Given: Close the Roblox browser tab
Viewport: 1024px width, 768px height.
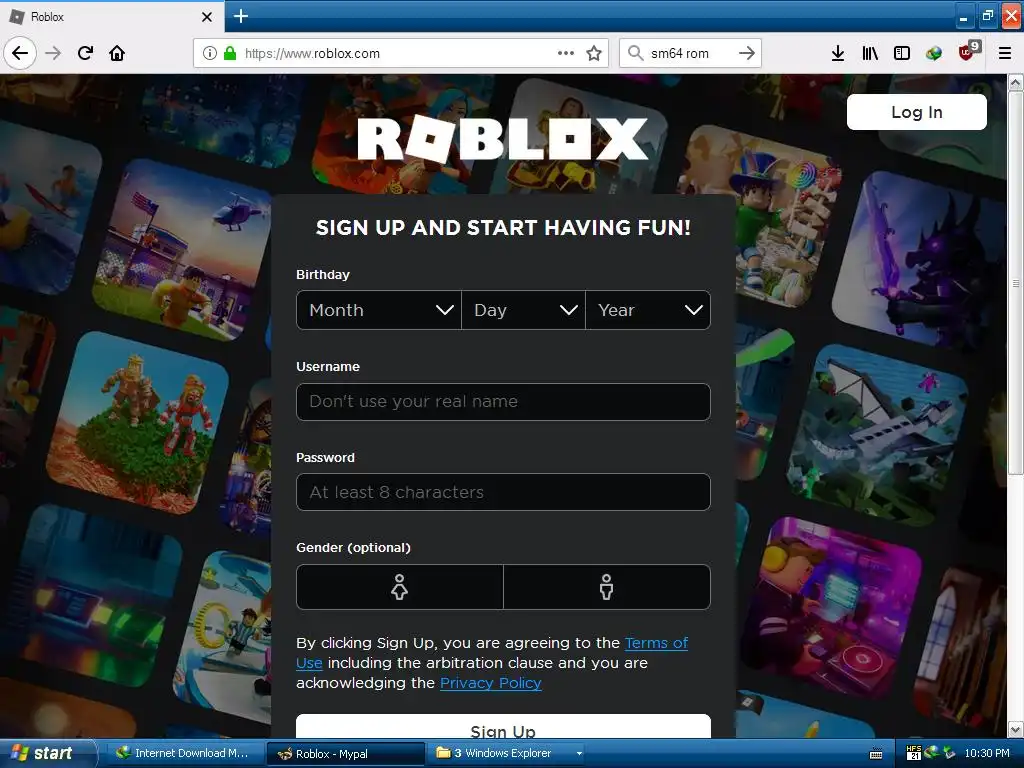Looking at the screenshot, I should tap(207, 17).
